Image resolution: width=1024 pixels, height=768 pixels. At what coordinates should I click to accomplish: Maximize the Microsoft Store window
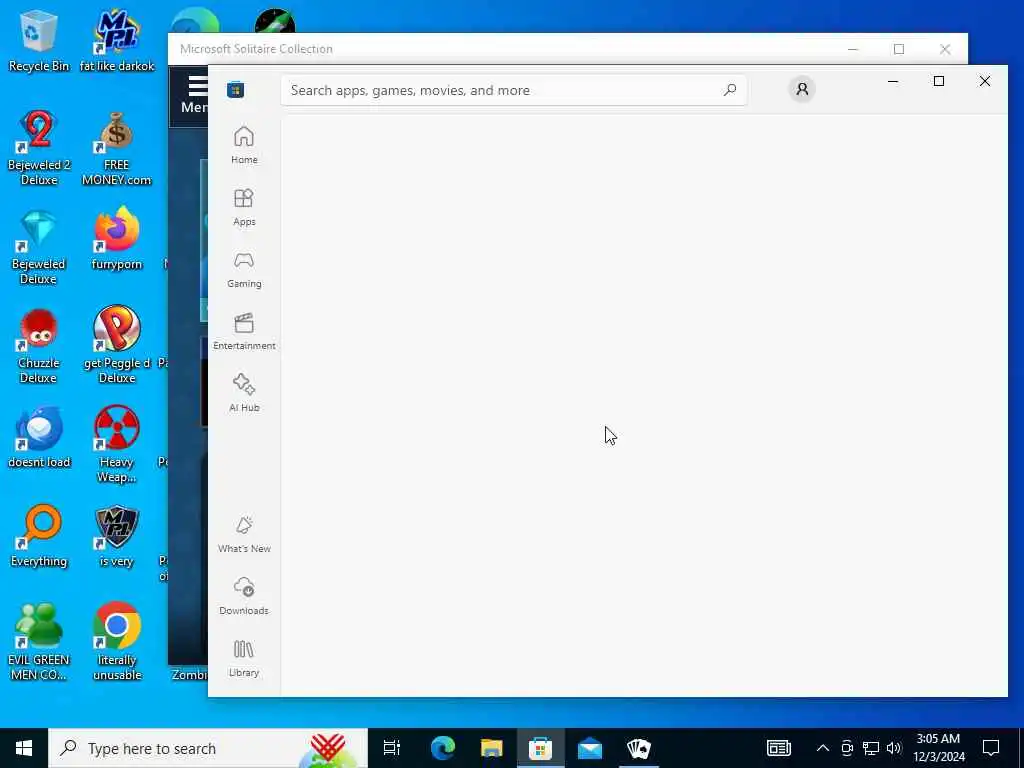tap(938, 81)
